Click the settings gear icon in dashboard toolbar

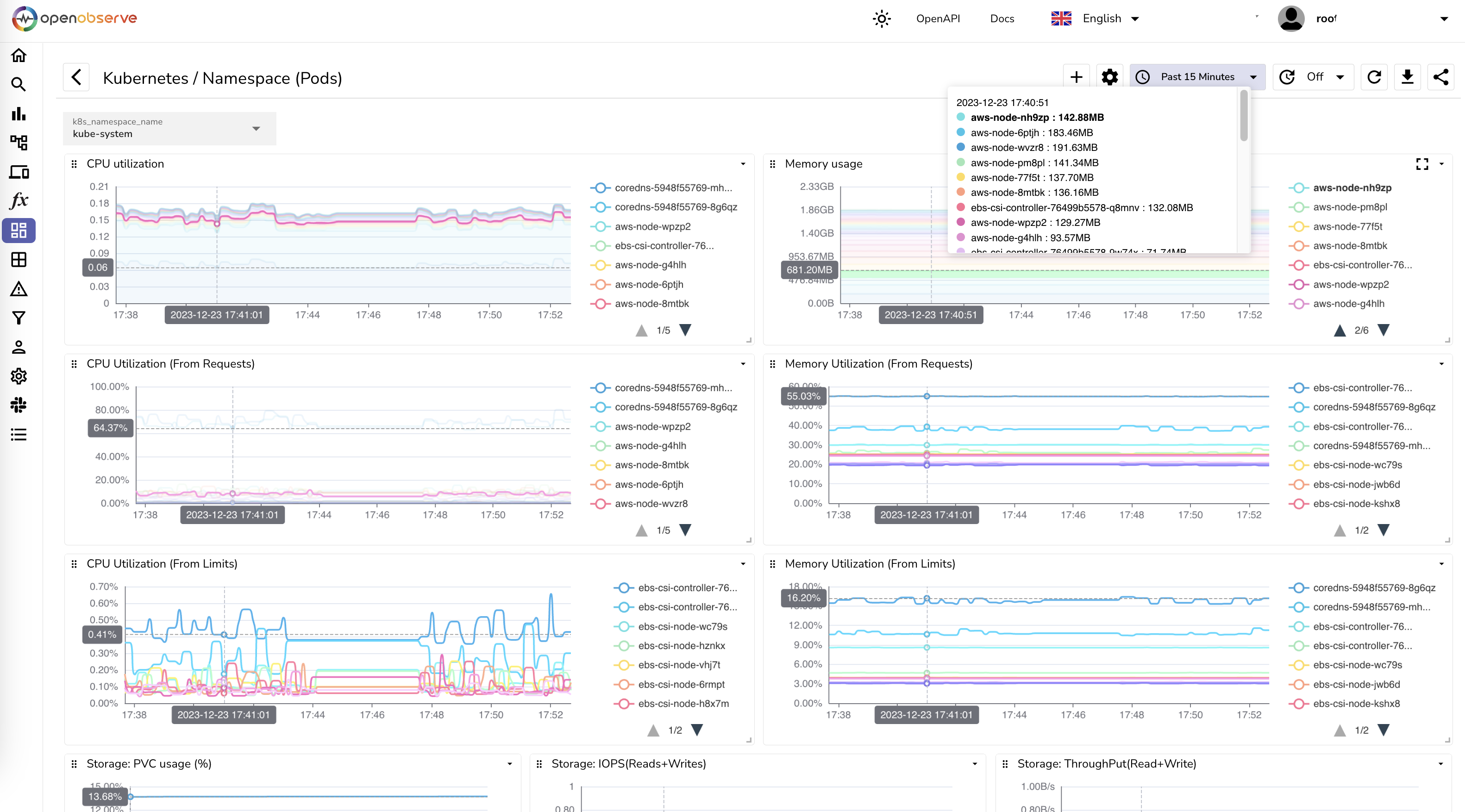pyautogui.click(x=1110, y=77)
